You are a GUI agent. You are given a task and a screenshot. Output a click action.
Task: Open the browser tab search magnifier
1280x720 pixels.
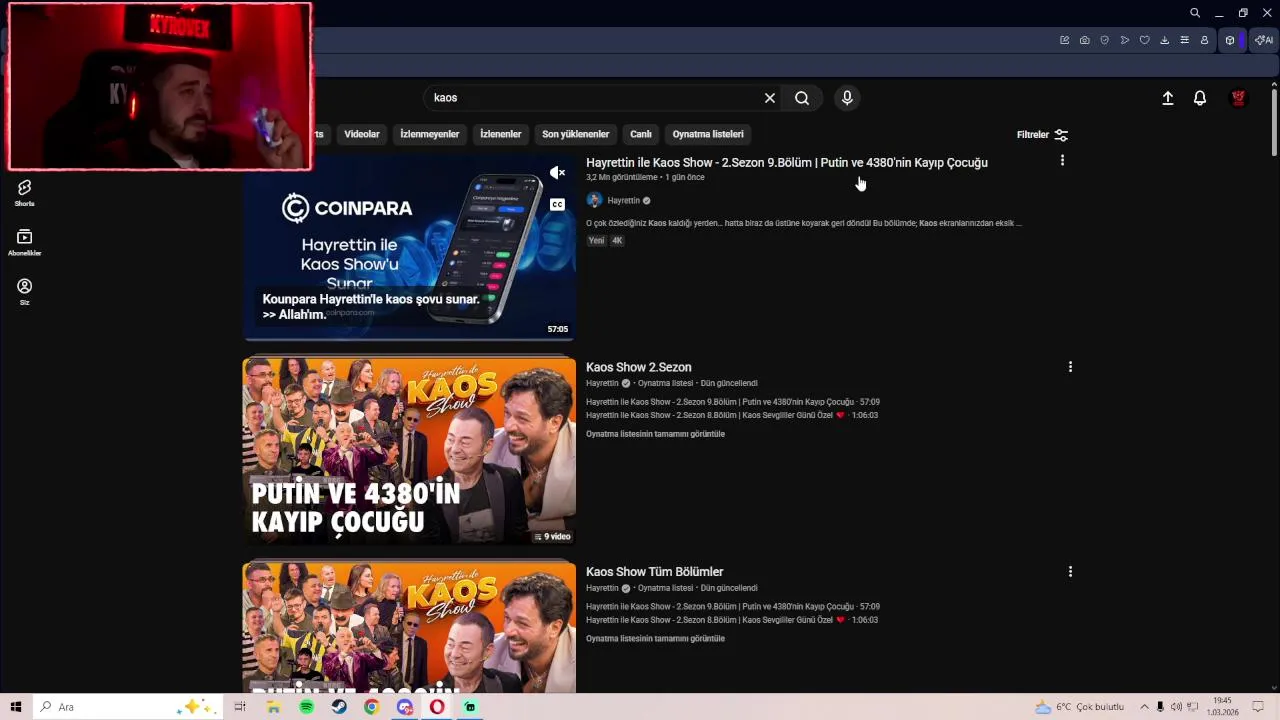click(1195, 13)
